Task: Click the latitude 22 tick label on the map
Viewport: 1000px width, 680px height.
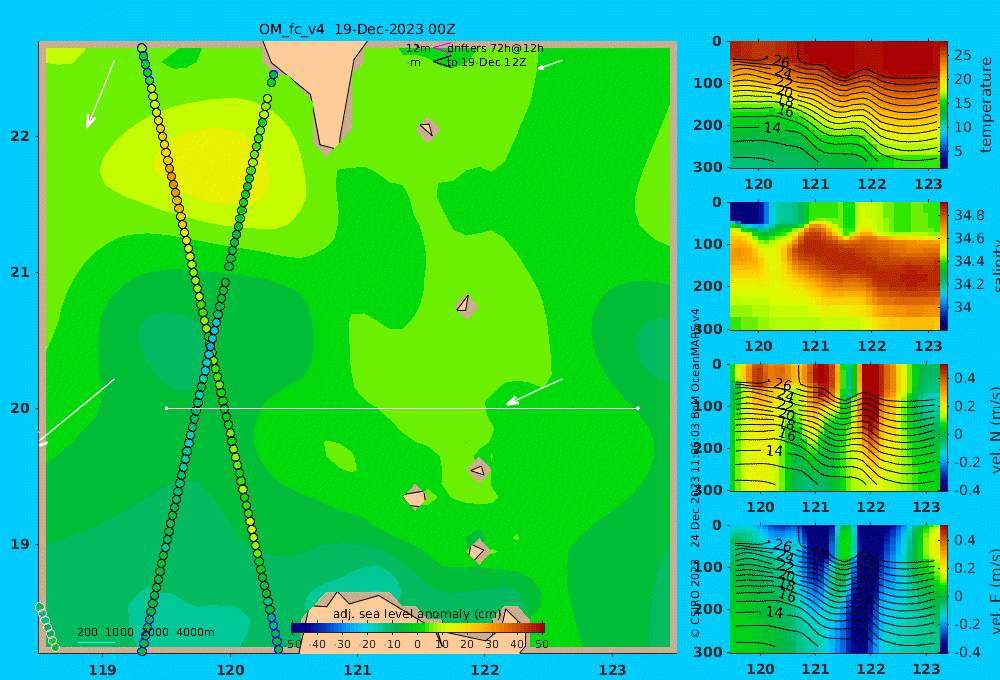Action: click(20, 136)
